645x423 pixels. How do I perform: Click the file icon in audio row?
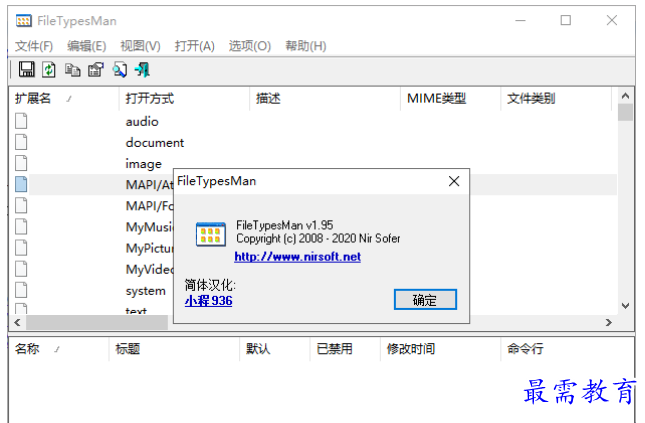(x=21, y=121)
